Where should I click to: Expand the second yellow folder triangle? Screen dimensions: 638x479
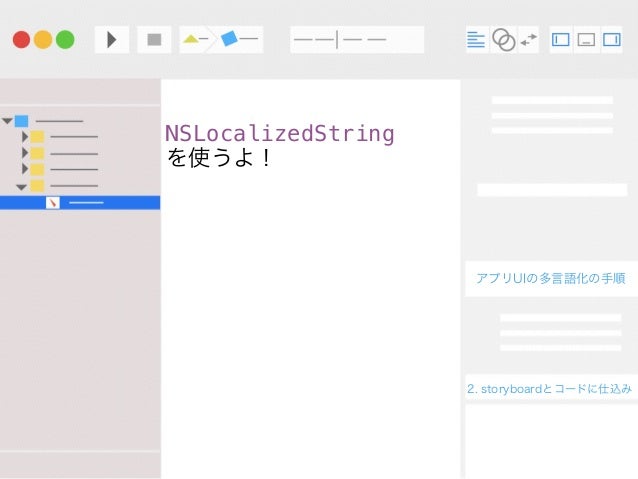coord(25,153)
